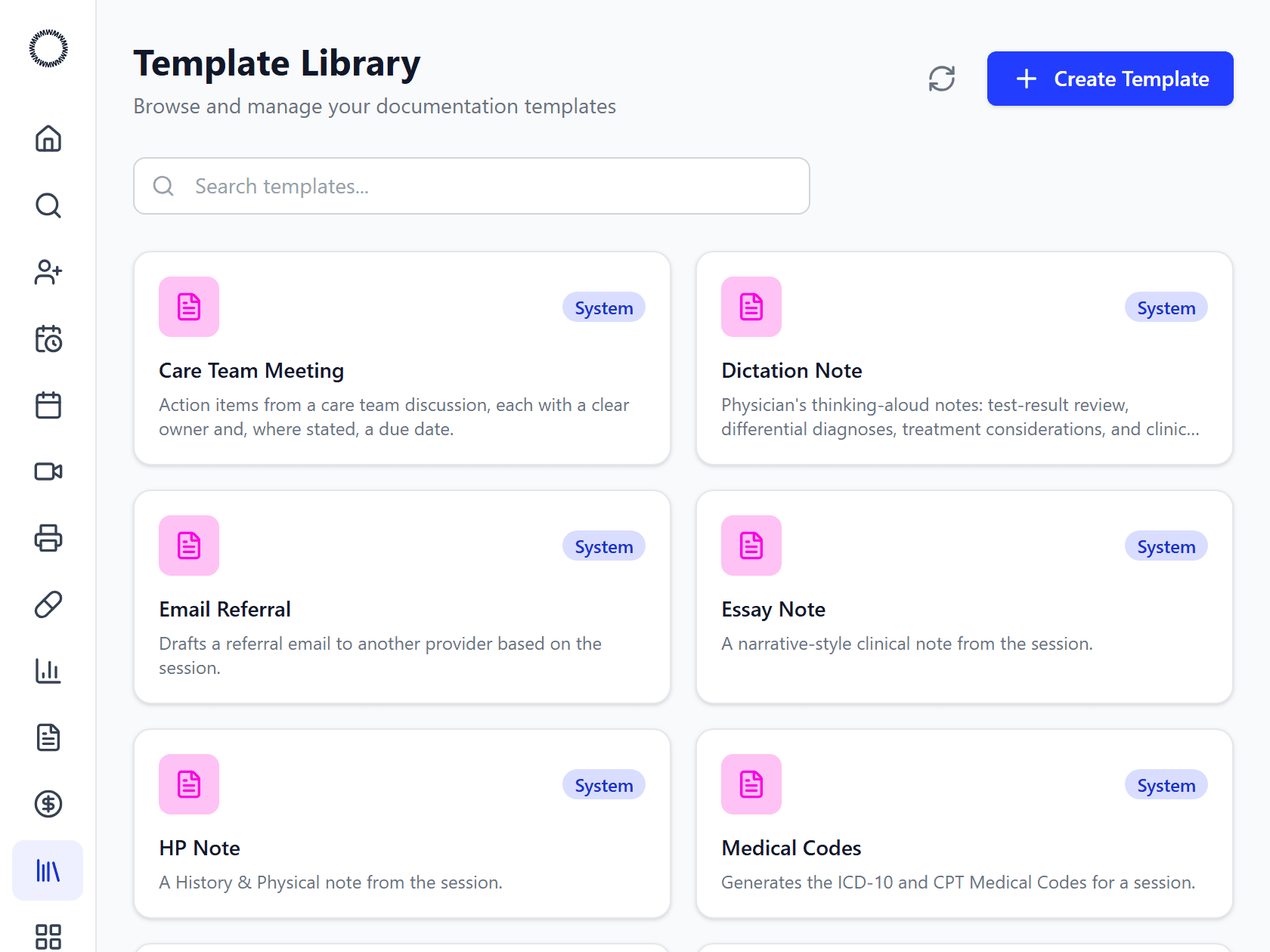
Task: Click description 'A narrative-style clinical note'
Action: coord(907,644)
